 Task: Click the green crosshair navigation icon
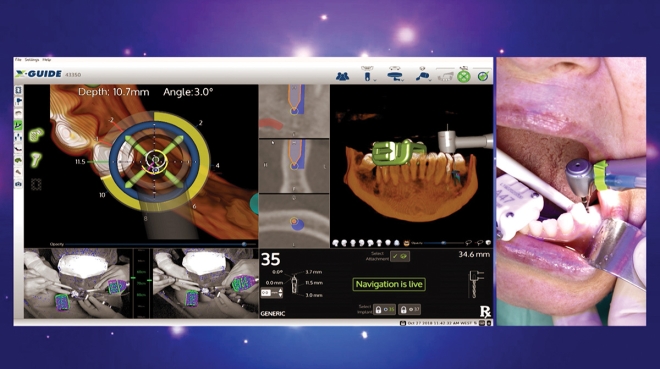[464, 77]
